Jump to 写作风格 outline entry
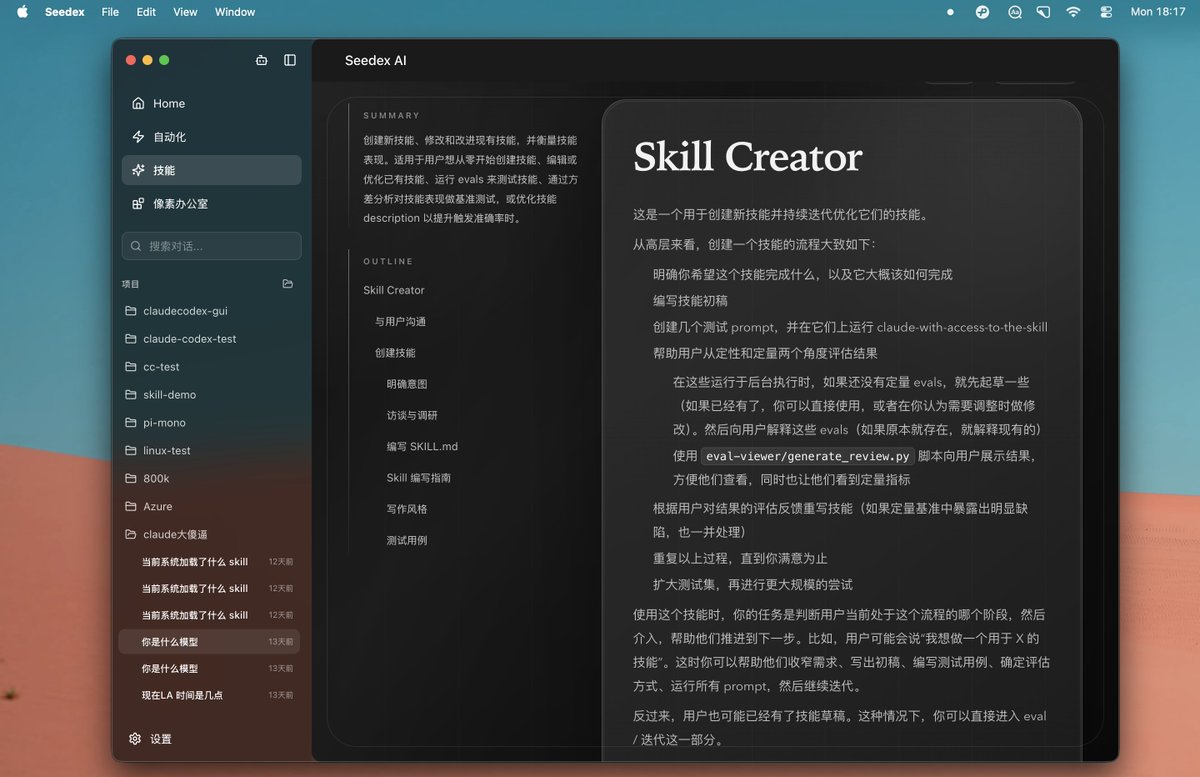Image resolution: width=1200 pixels, height=777 pixels. 407,509
